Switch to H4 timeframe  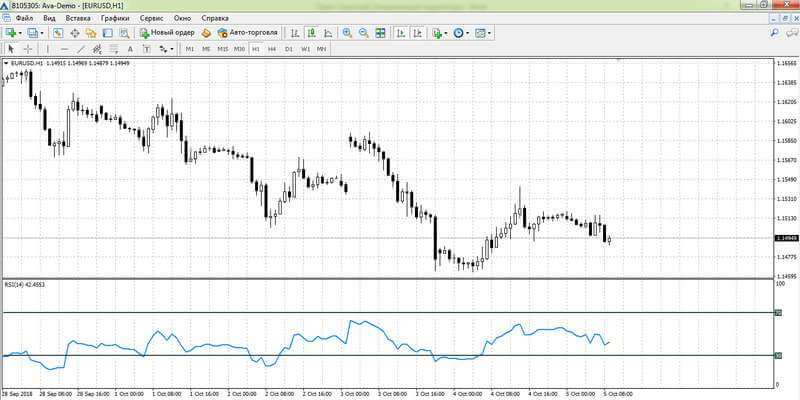click(272, 49)
